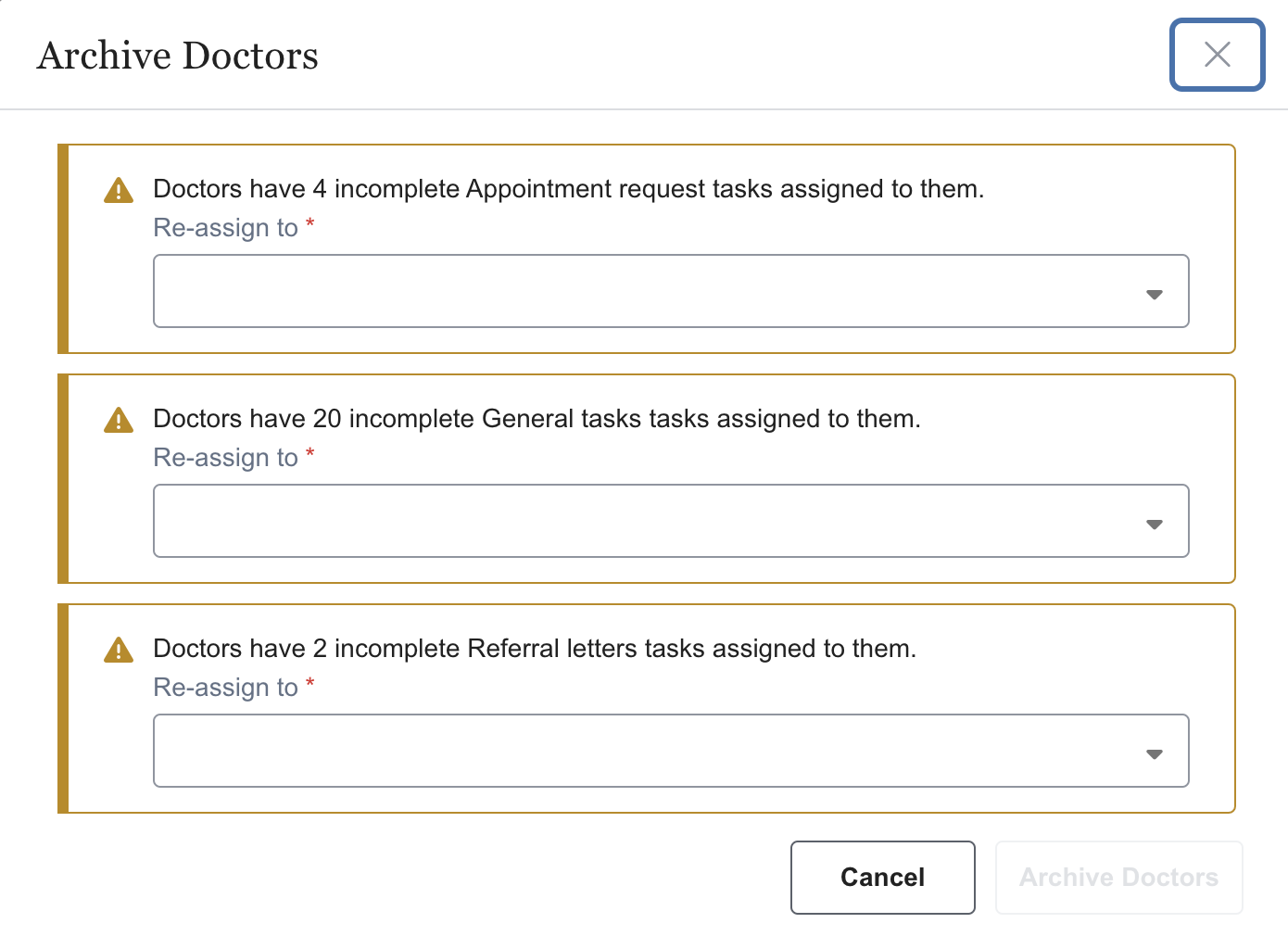The height and width of the screenshot is (936, 1288).
Task: Select the Re-assign to label in the first warning
Action: [x=227, y=227]
